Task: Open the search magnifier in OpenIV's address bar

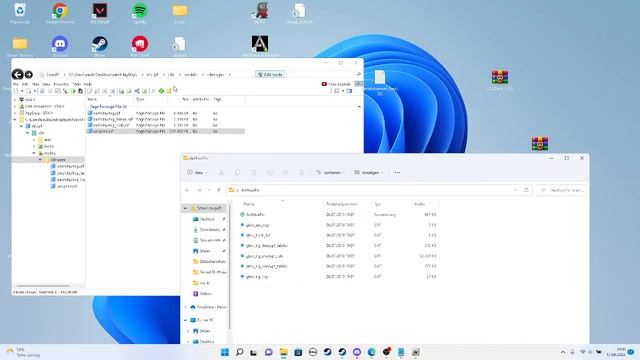Action: point(359,74)
